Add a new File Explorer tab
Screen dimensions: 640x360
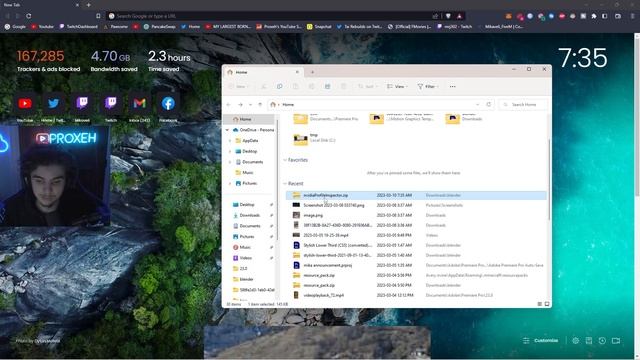point(313,72)
